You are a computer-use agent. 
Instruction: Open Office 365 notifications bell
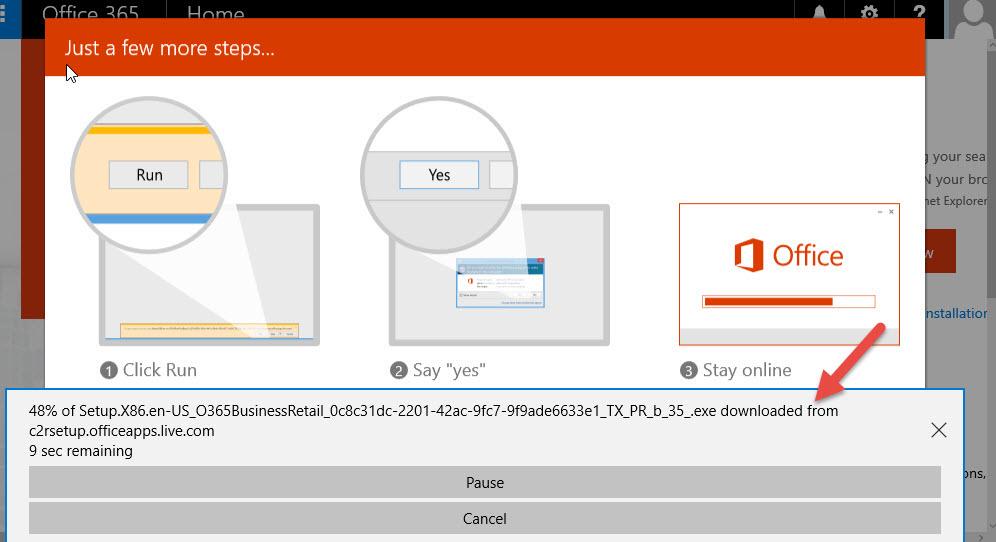click(x=819, y=11)
